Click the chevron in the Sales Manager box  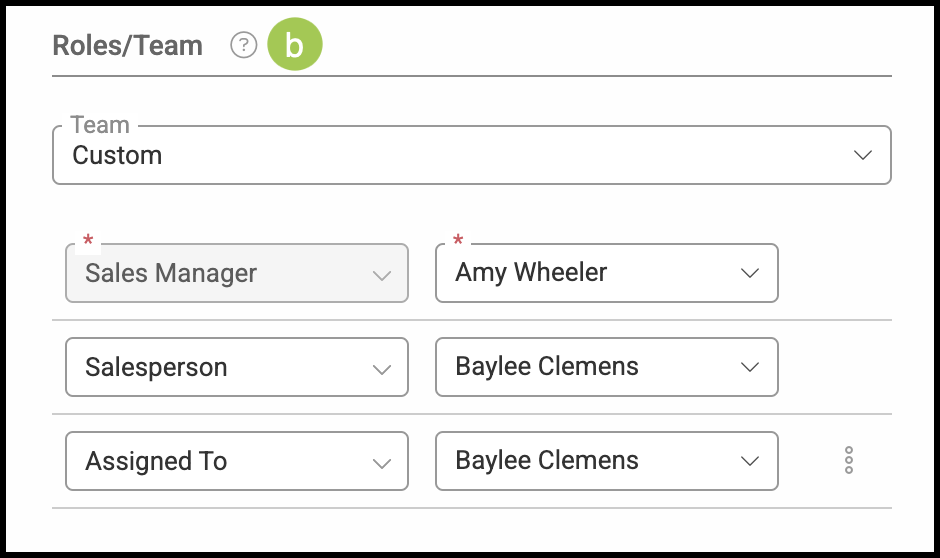[x=381, y=275]
